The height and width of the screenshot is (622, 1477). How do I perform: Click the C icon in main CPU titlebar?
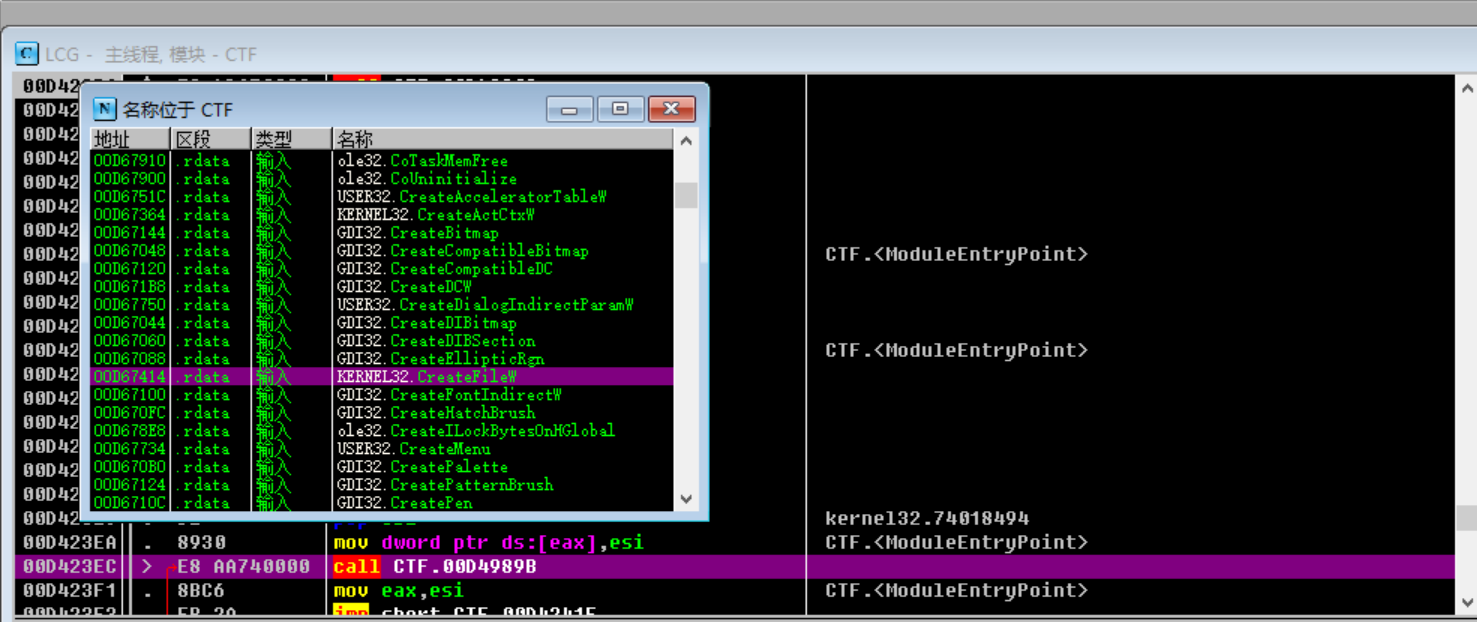click(x=24, y=54)
